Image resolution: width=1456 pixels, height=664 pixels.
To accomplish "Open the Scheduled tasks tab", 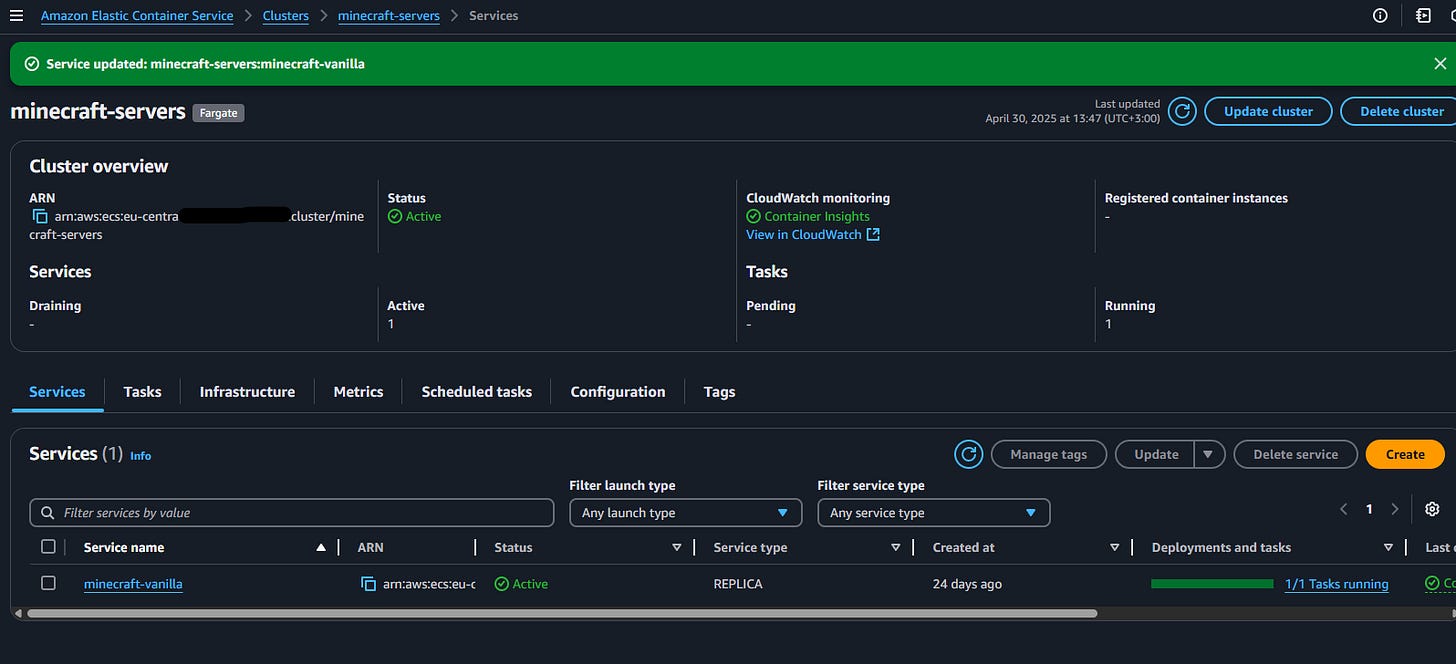I will 477,392.
